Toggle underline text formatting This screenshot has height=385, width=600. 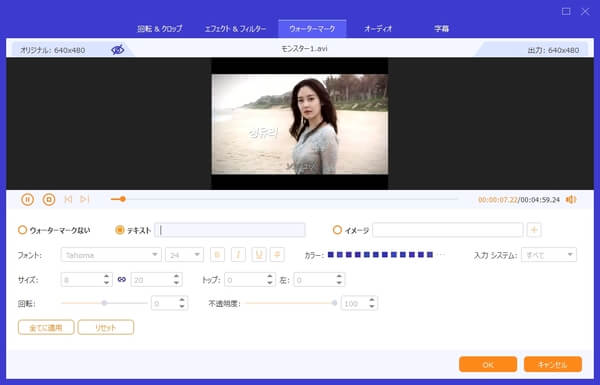coord(259,254)
